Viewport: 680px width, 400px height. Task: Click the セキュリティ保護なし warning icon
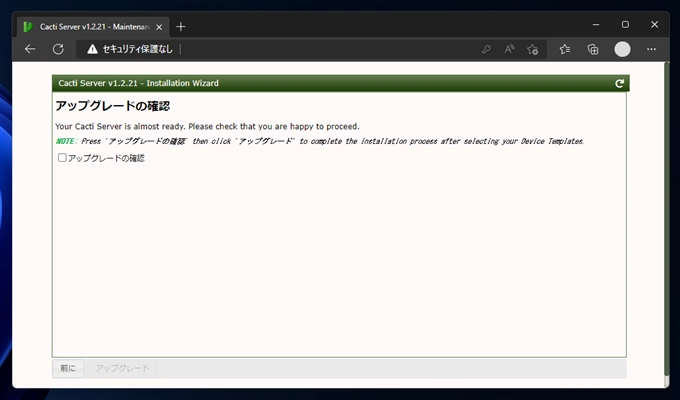click(92, 49)
